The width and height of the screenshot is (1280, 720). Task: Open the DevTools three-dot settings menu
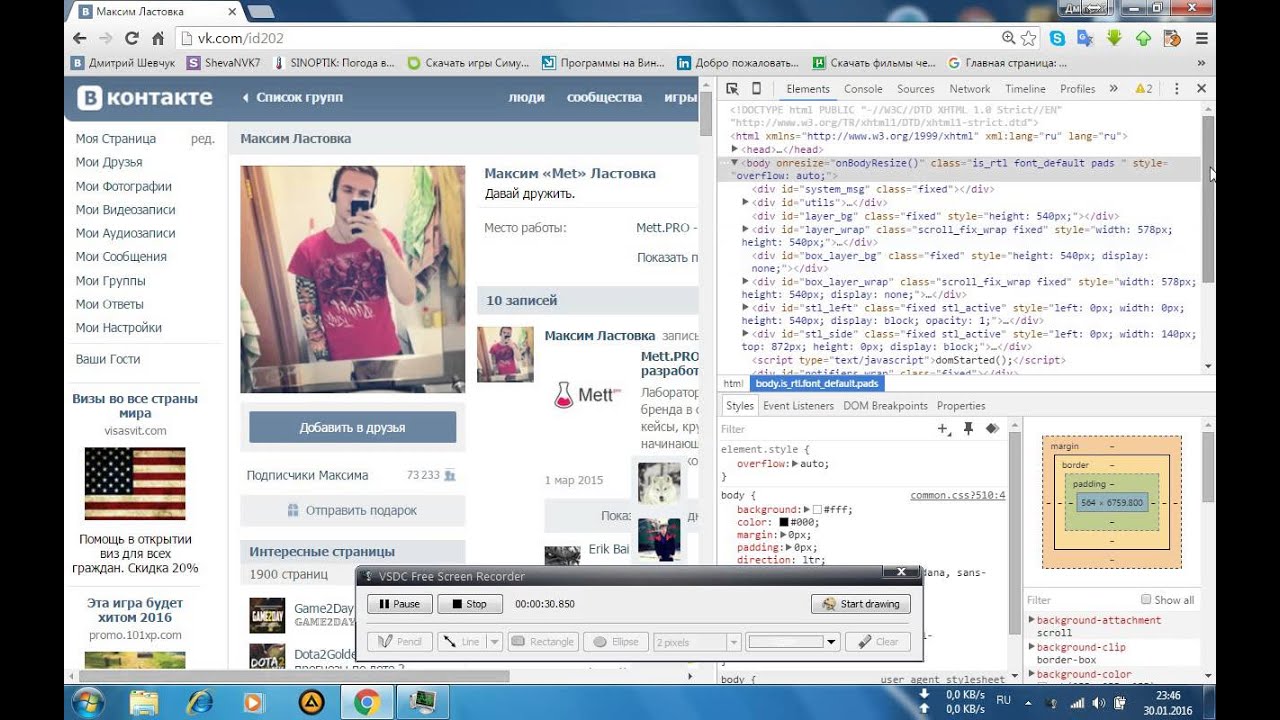tap(1177, 89)
